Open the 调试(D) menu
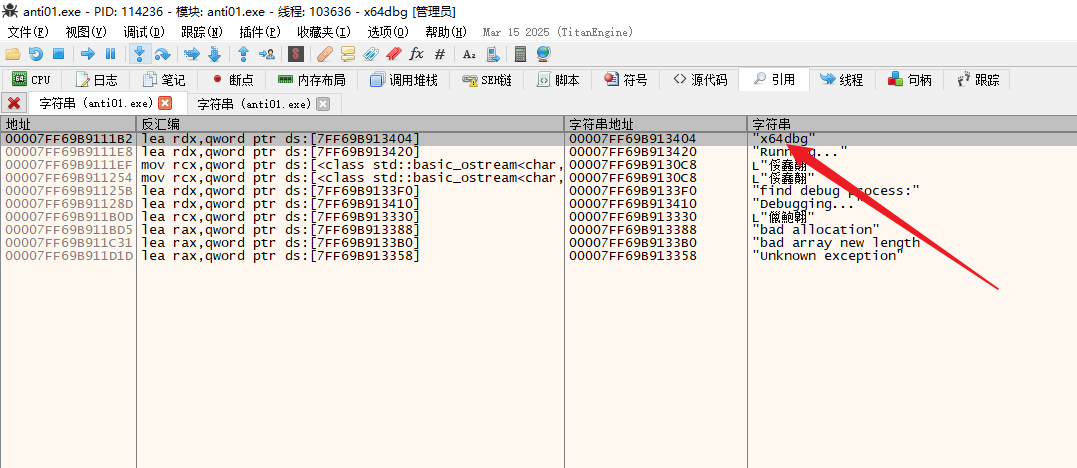1077x468 pixels. click(143, 32)
